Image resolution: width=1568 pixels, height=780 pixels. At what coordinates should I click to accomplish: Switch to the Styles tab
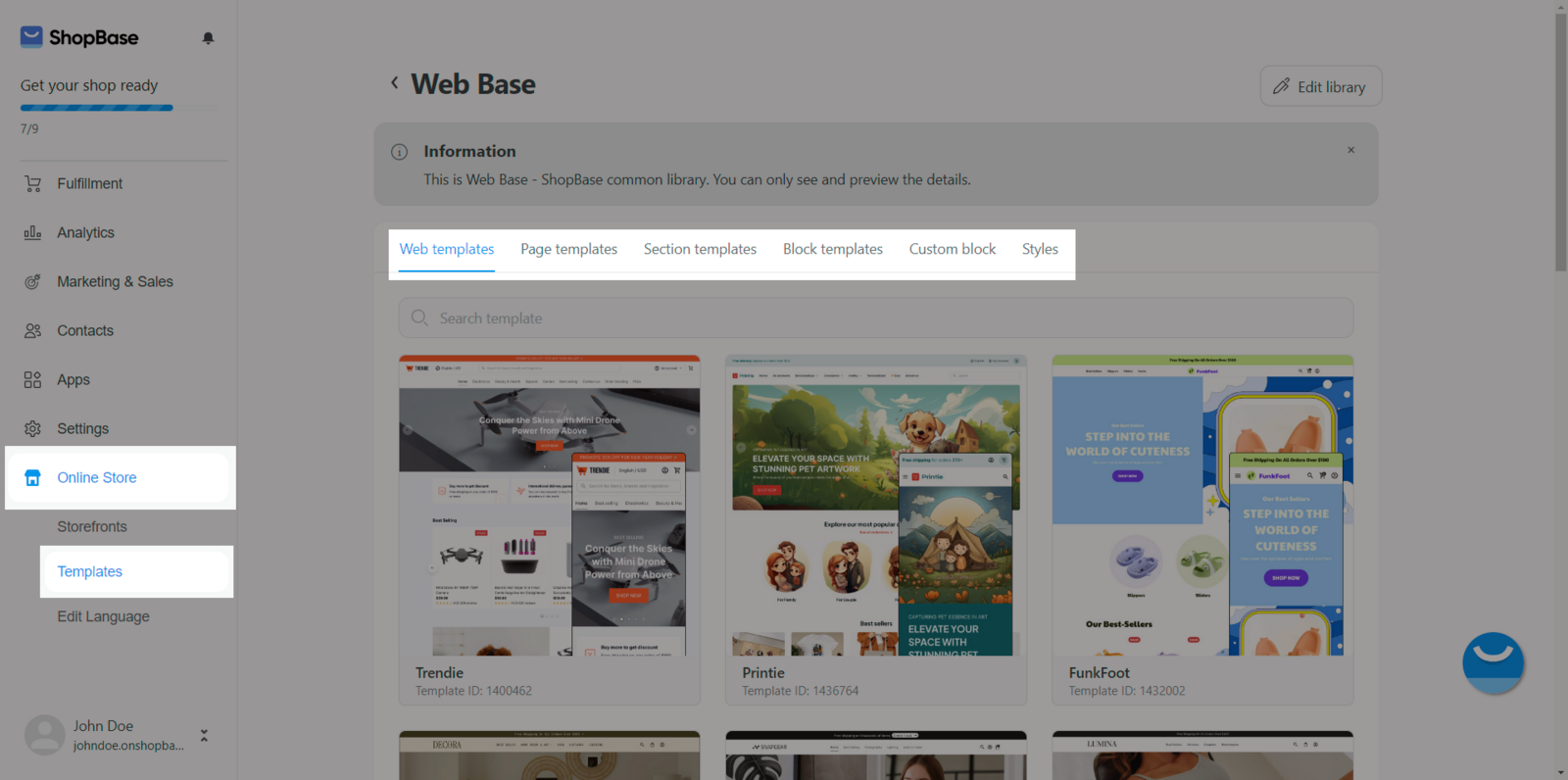pyautogui.click(x=1040, y=249)
